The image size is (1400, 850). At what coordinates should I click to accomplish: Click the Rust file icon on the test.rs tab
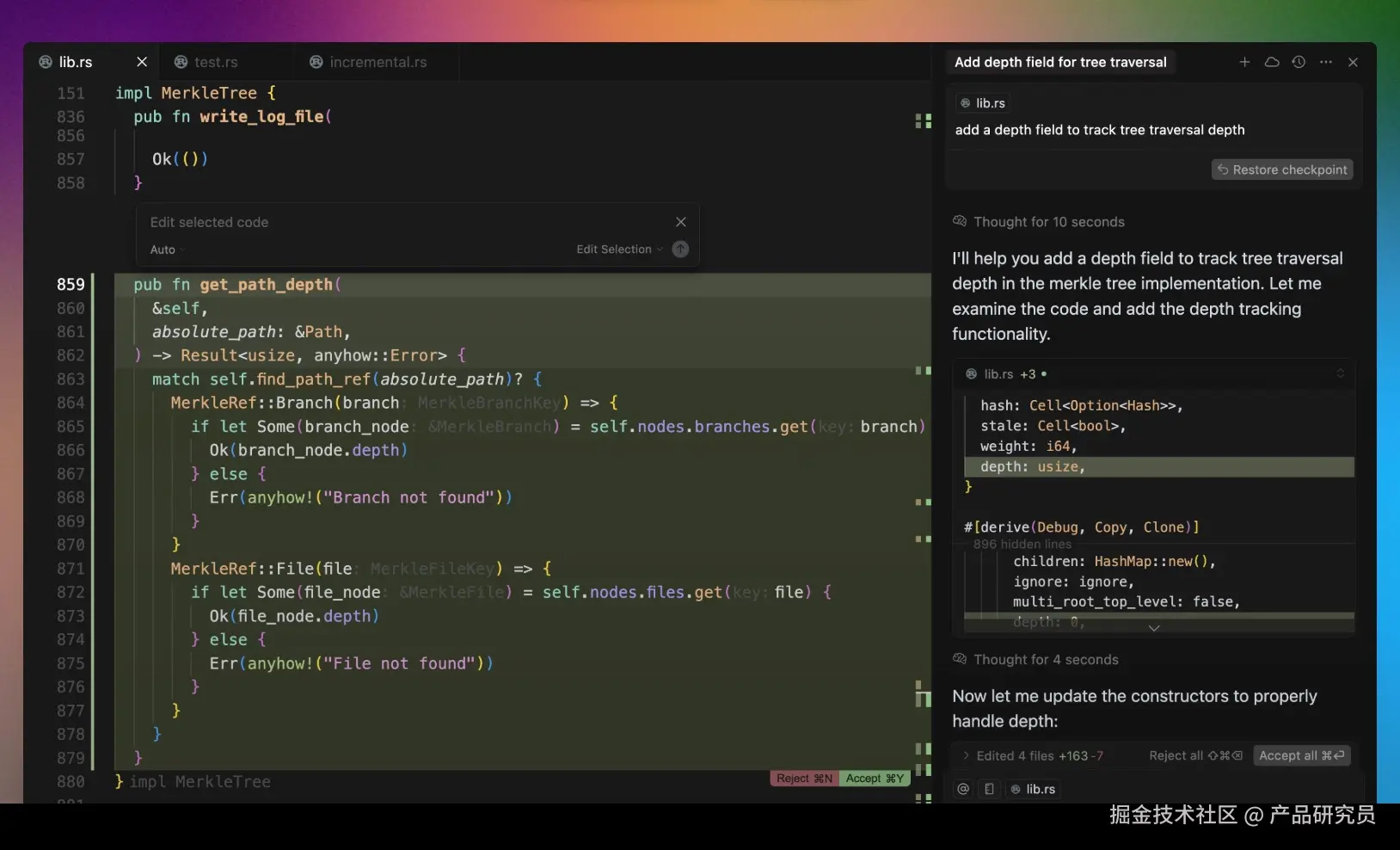181,62
